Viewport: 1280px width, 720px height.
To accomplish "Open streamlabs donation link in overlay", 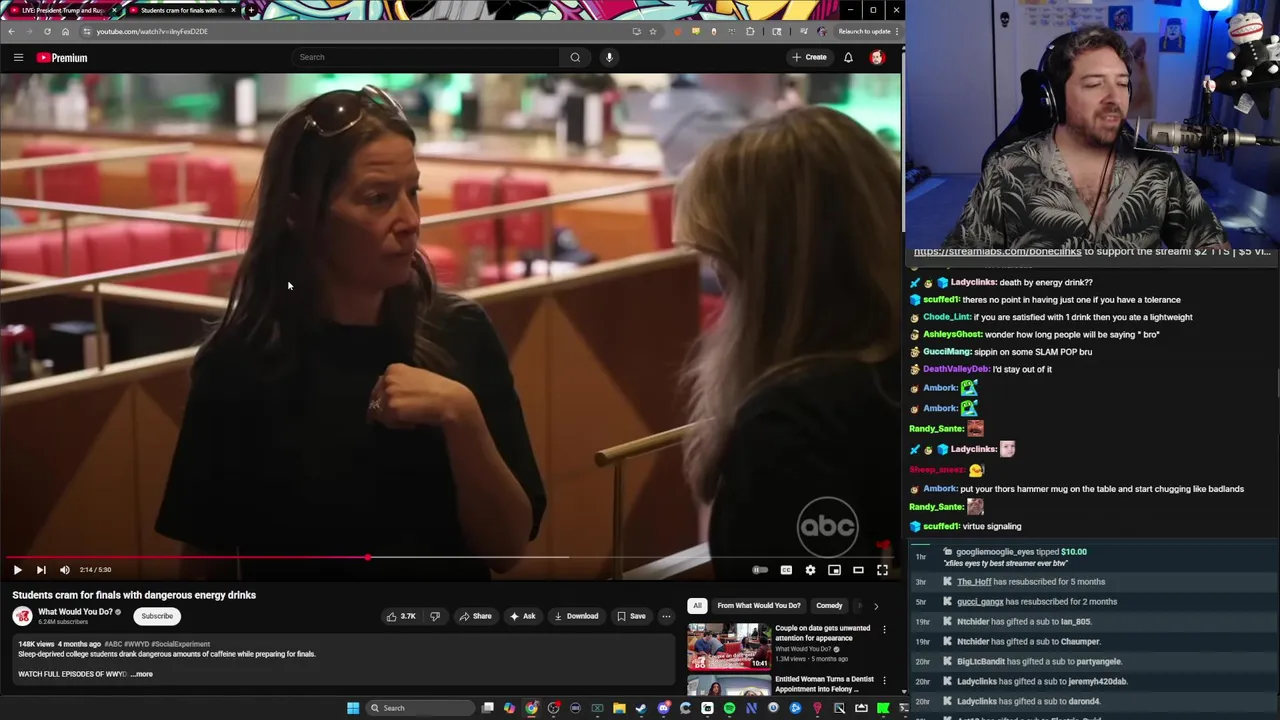I will [x=997, y=252].
